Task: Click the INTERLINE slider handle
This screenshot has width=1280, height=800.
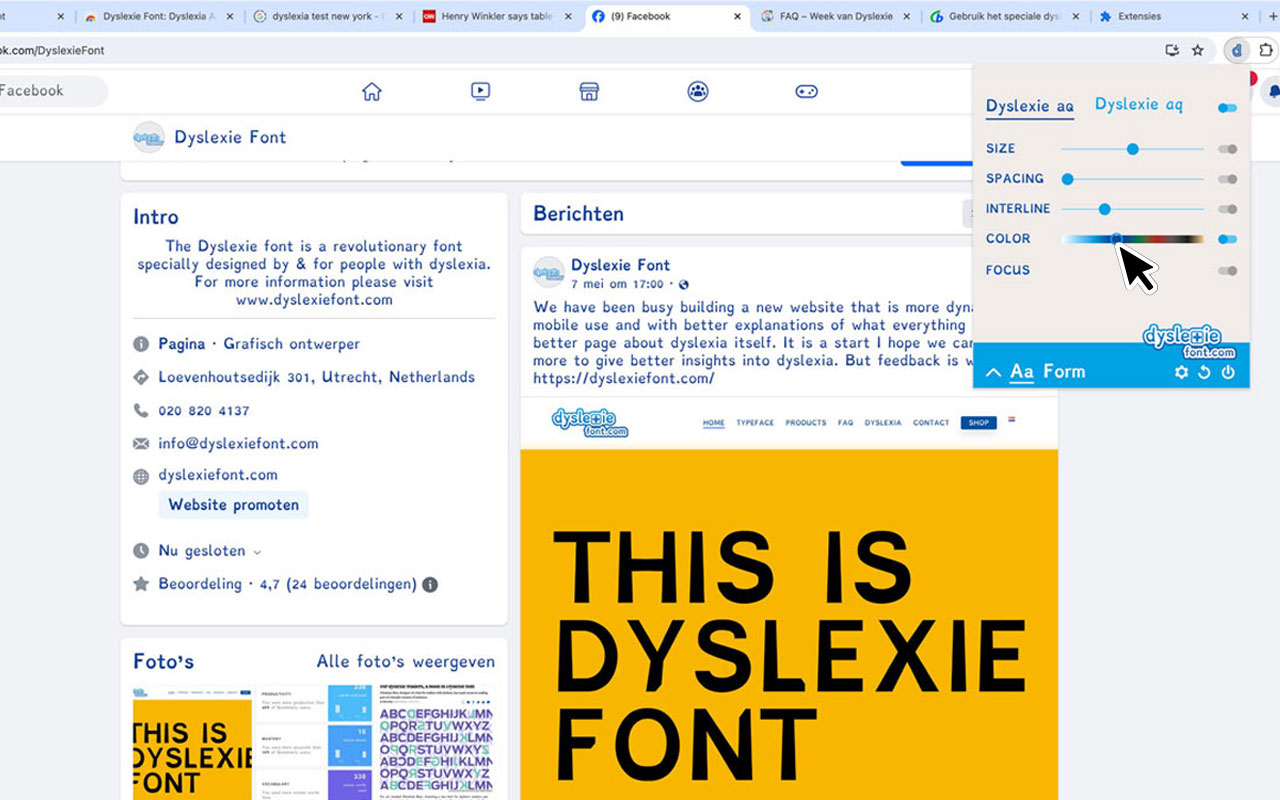Action: (x=1105, y=209)
